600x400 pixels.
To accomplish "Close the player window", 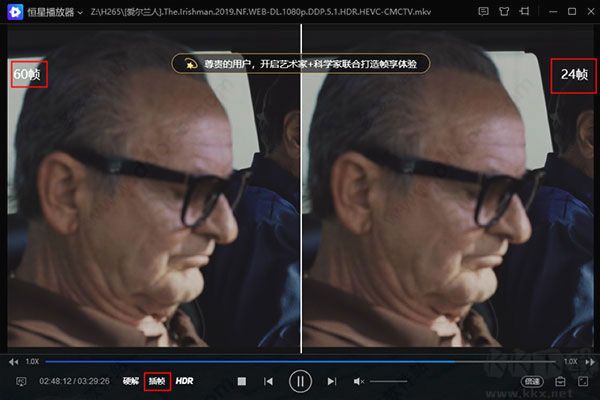I will (x=591, y=11).
